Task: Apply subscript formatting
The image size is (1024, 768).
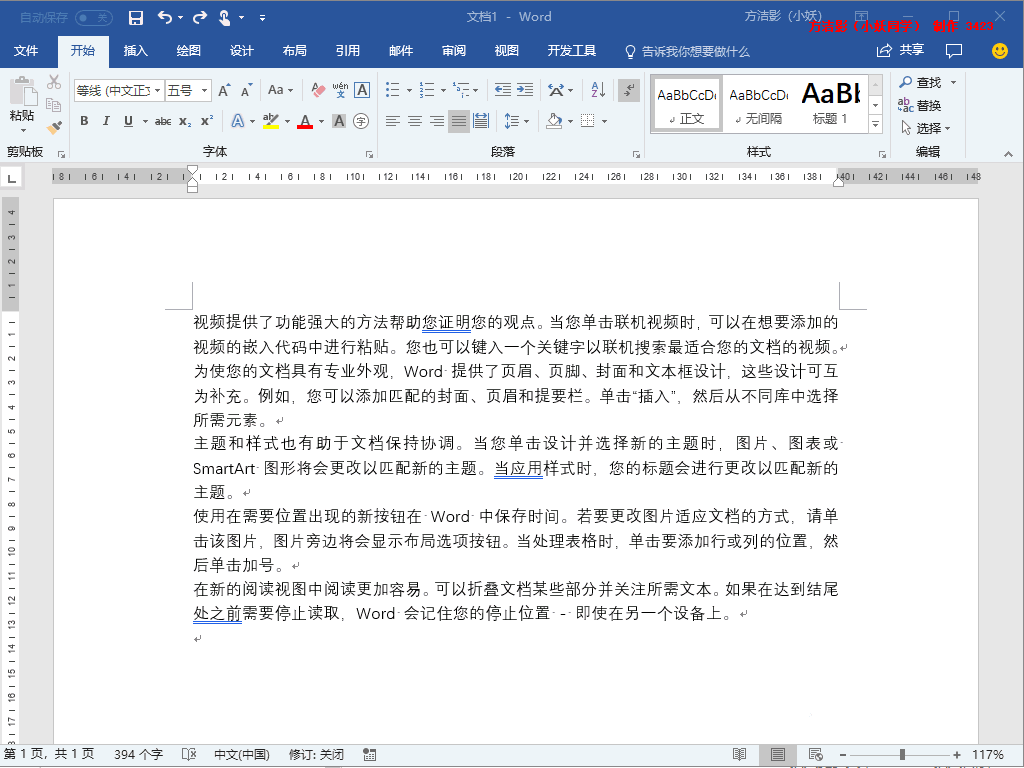Action: click(x=185, y=121)
